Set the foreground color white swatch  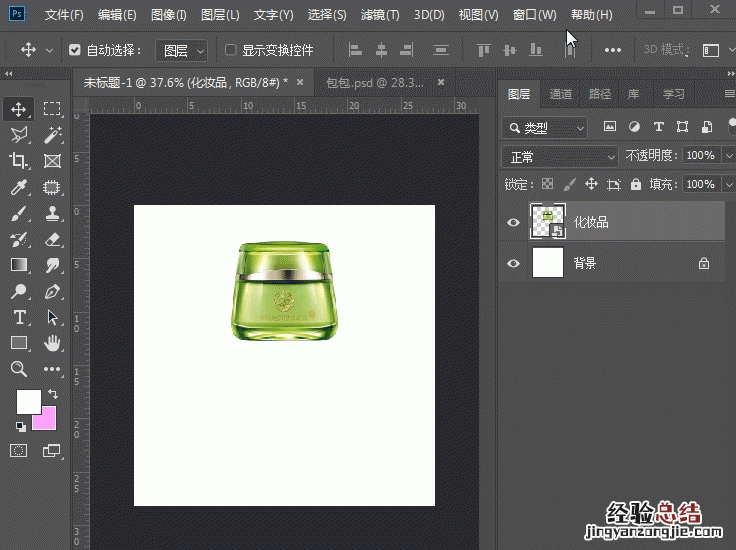coord(28,401)
